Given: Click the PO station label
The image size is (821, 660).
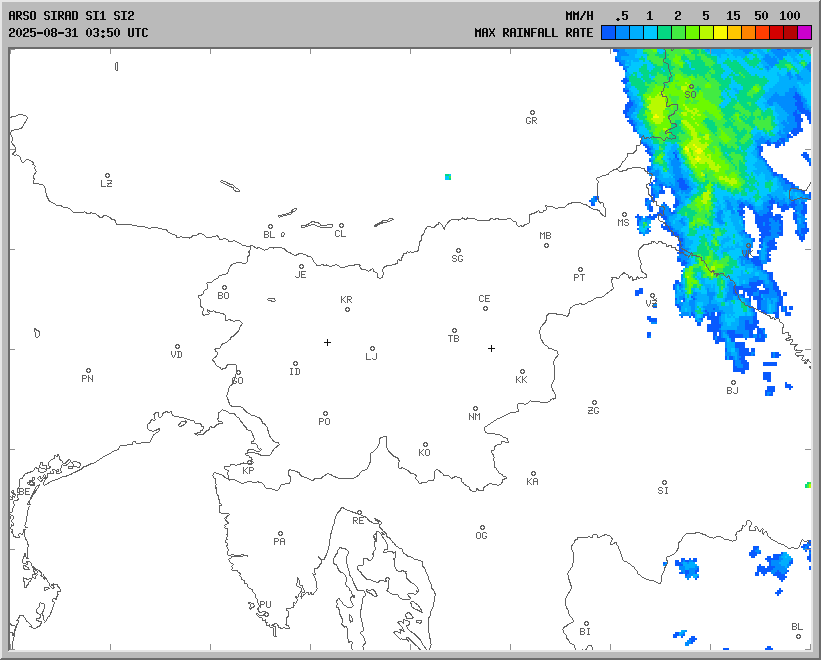Looking at the screenshot, I should click(324, 421).
